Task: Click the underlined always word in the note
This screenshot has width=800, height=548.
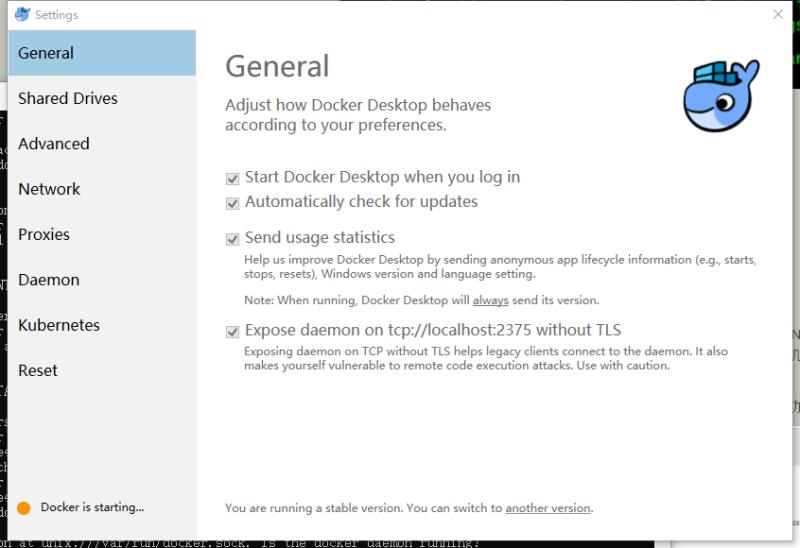Action: 490,300
